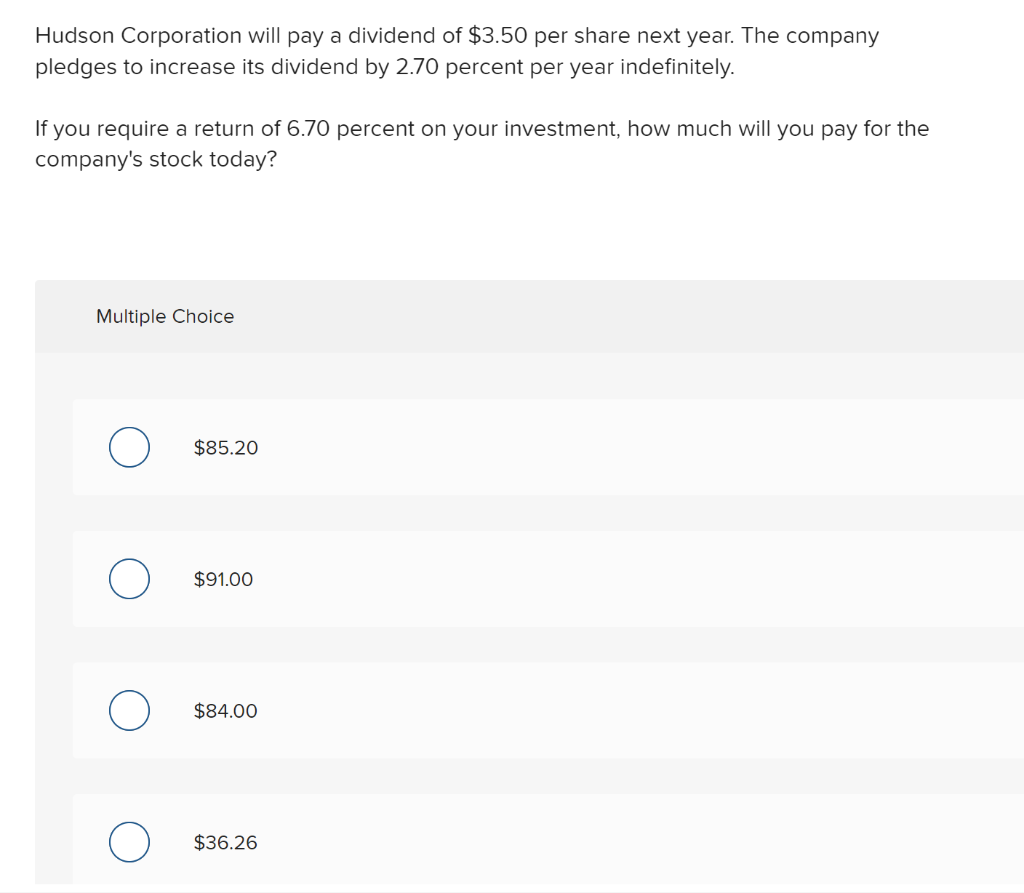Click the $36.26 answer label text
1024x893 pixels.
[226, 842]
